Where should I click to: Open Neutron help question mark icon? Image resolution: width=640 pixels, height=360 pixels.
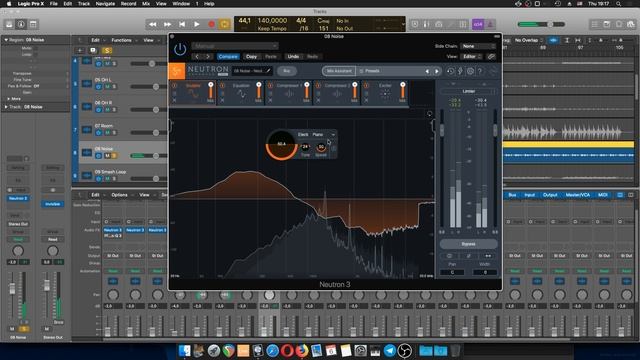click(x=480, y=71)
